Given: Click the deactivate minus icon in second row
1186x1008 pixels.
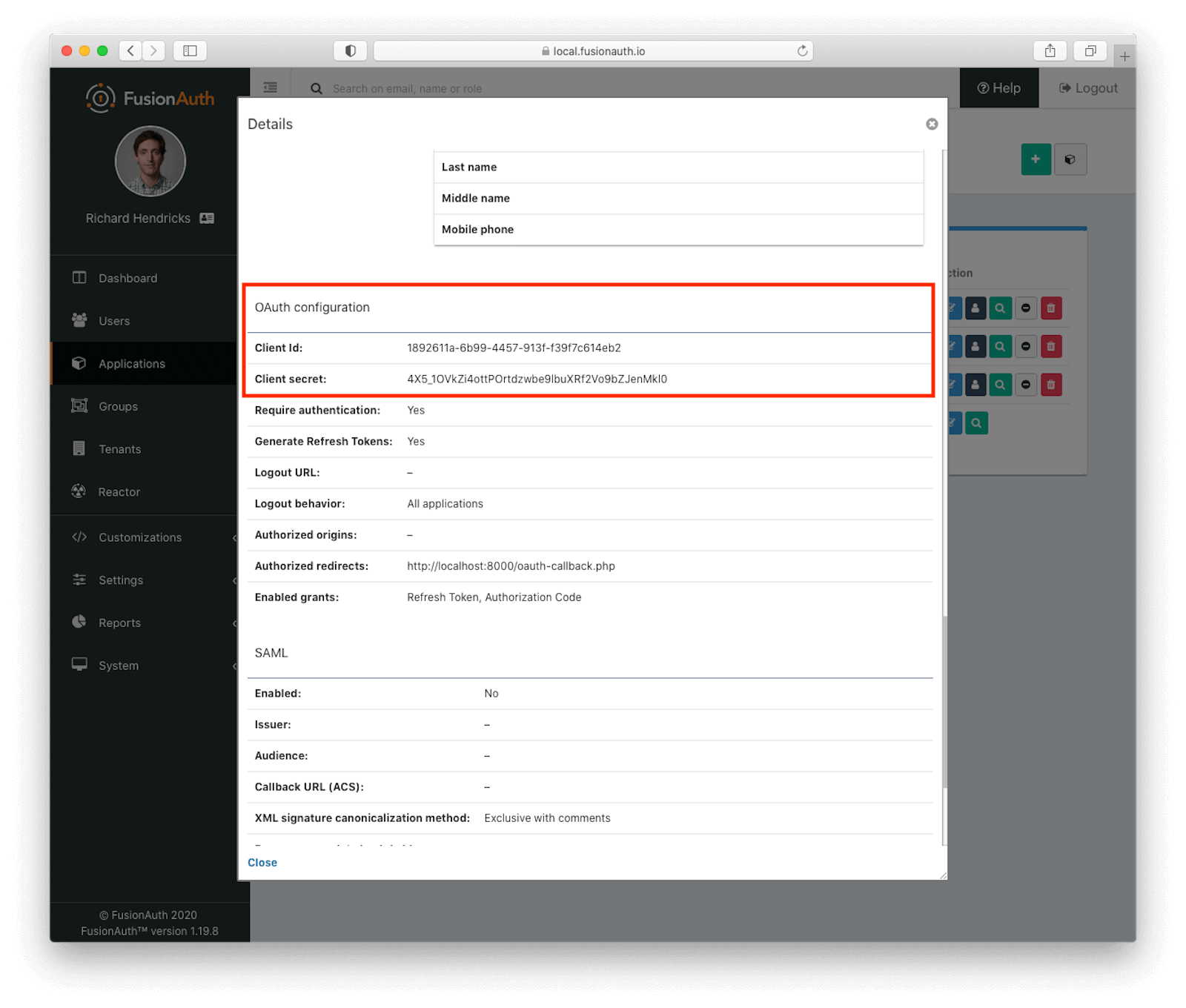Looking at the screenshot, I should coord(1026,346).
